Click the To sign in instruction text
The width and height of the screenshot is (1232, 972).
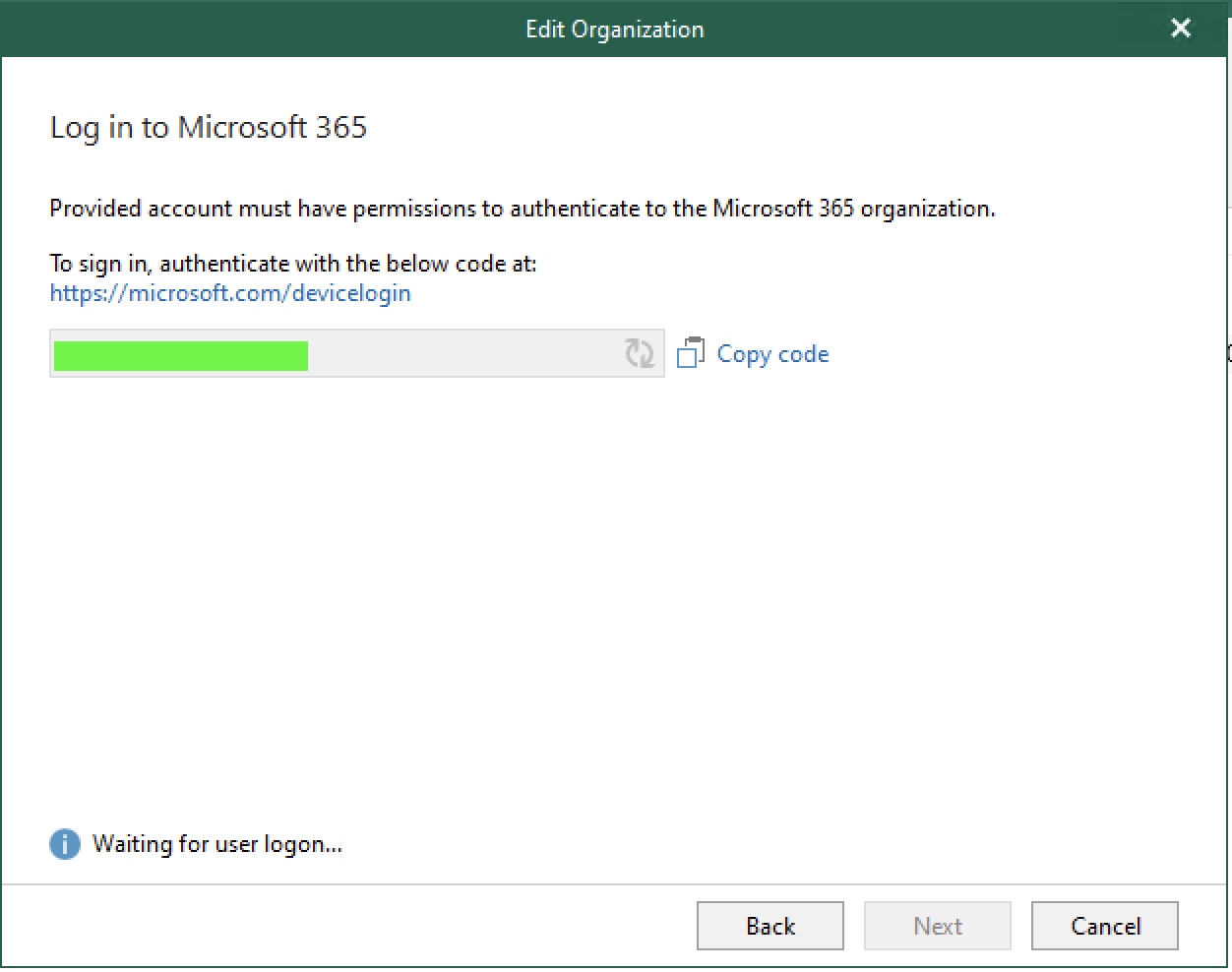293,264
